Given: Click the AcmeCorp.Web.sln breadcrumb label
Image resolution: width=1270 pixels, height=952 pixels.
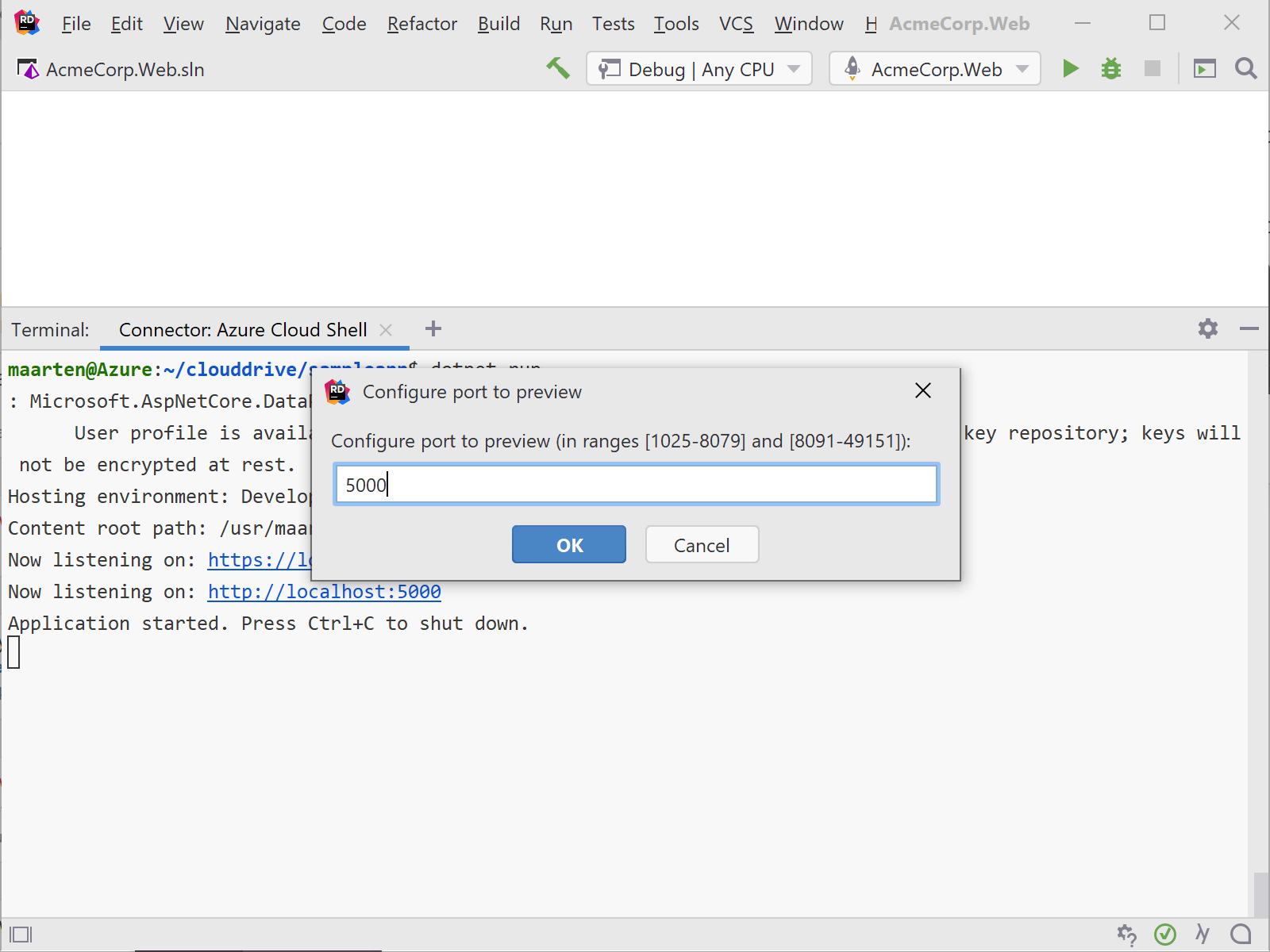Looking at the screenshot, I should [x=125, y=70].
